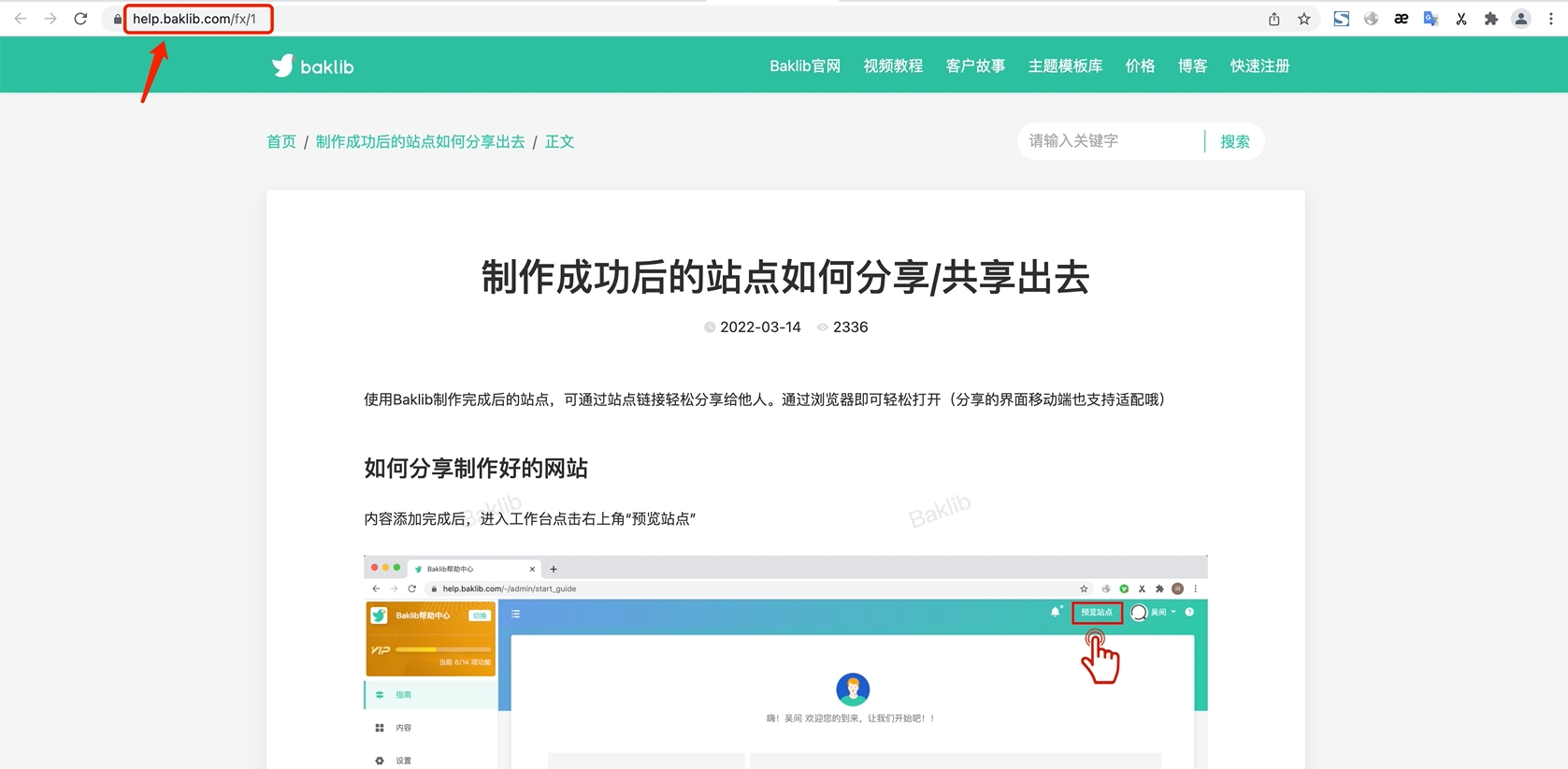Screen dimensions: 1568x769
Task: Click 预览站点 in the embedded screenshot
Action: click(1097, 613)
